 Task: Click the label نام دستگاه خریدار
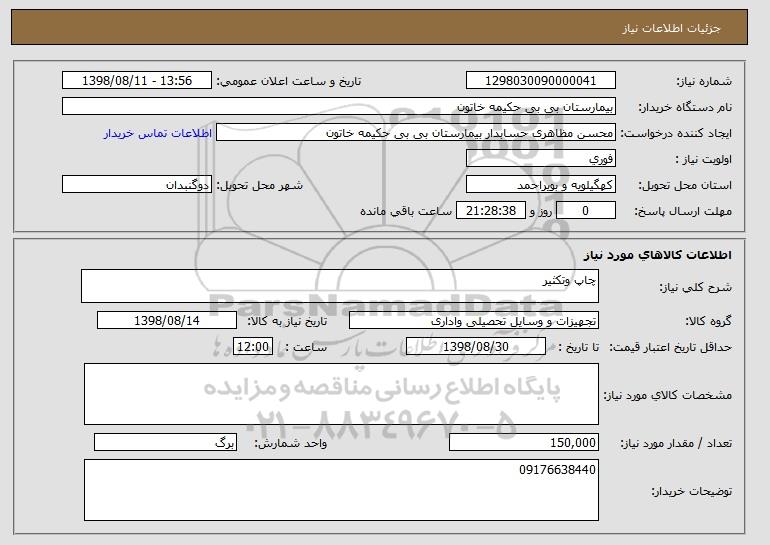click(x=685, y=108)
